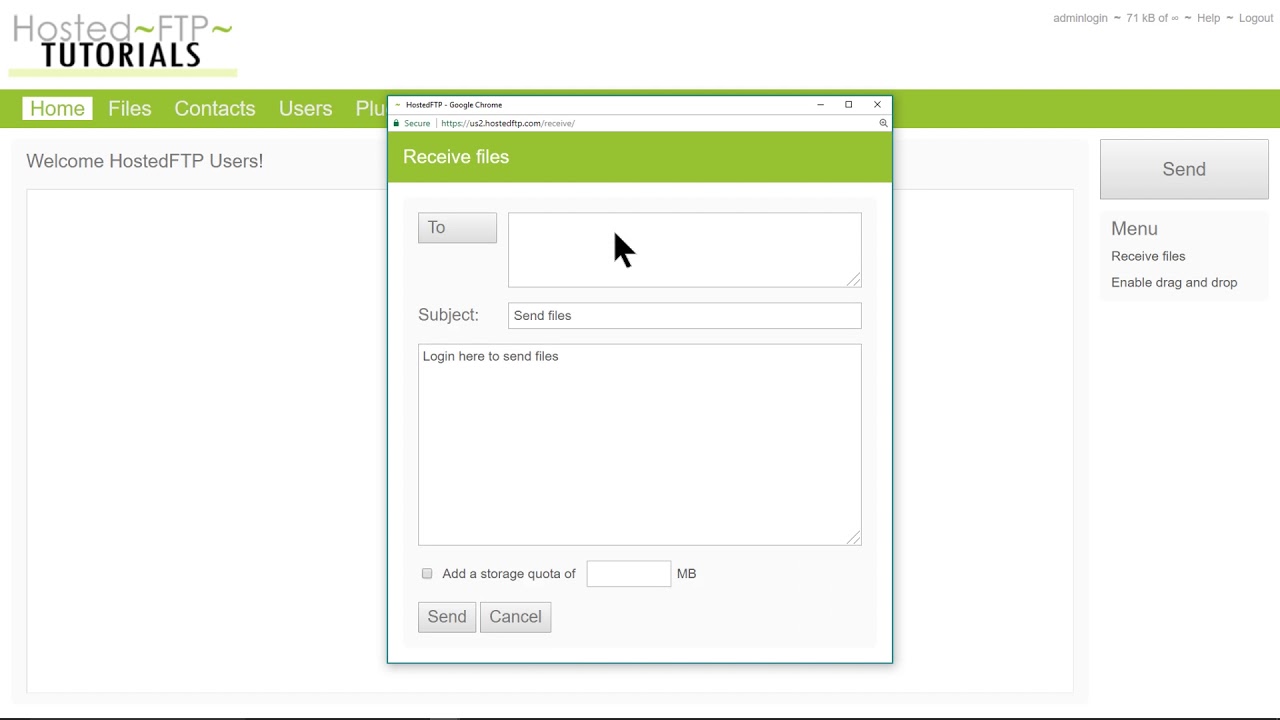Click the large Send button in sidebar
The width and height of the screenshot is (1280, 720).
[x=1184, y=169]
